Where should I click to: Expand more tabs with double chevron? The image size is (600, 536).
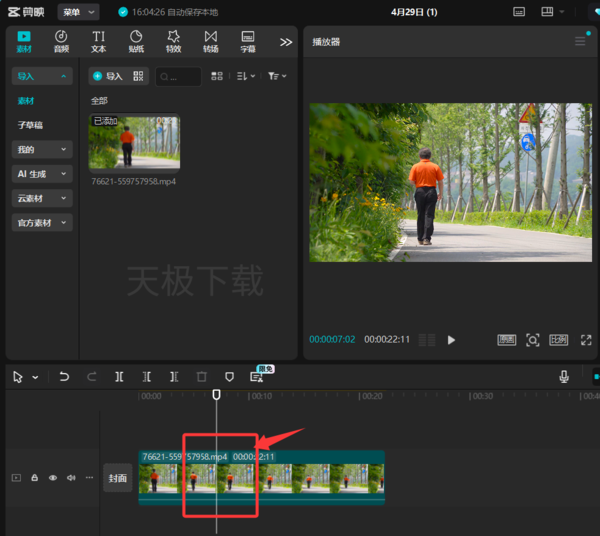[286, 42]
